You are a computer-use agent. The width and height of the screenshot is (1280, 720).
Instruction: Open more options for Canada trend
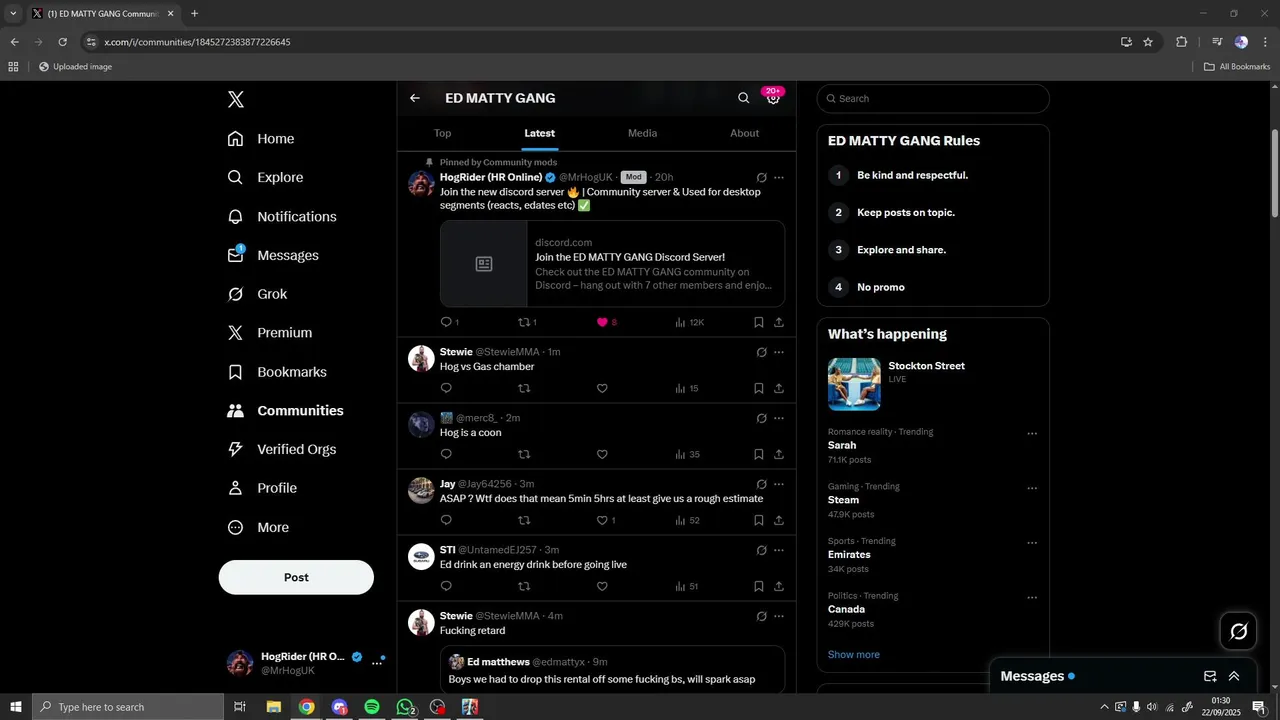click(x=1032, y=598)
